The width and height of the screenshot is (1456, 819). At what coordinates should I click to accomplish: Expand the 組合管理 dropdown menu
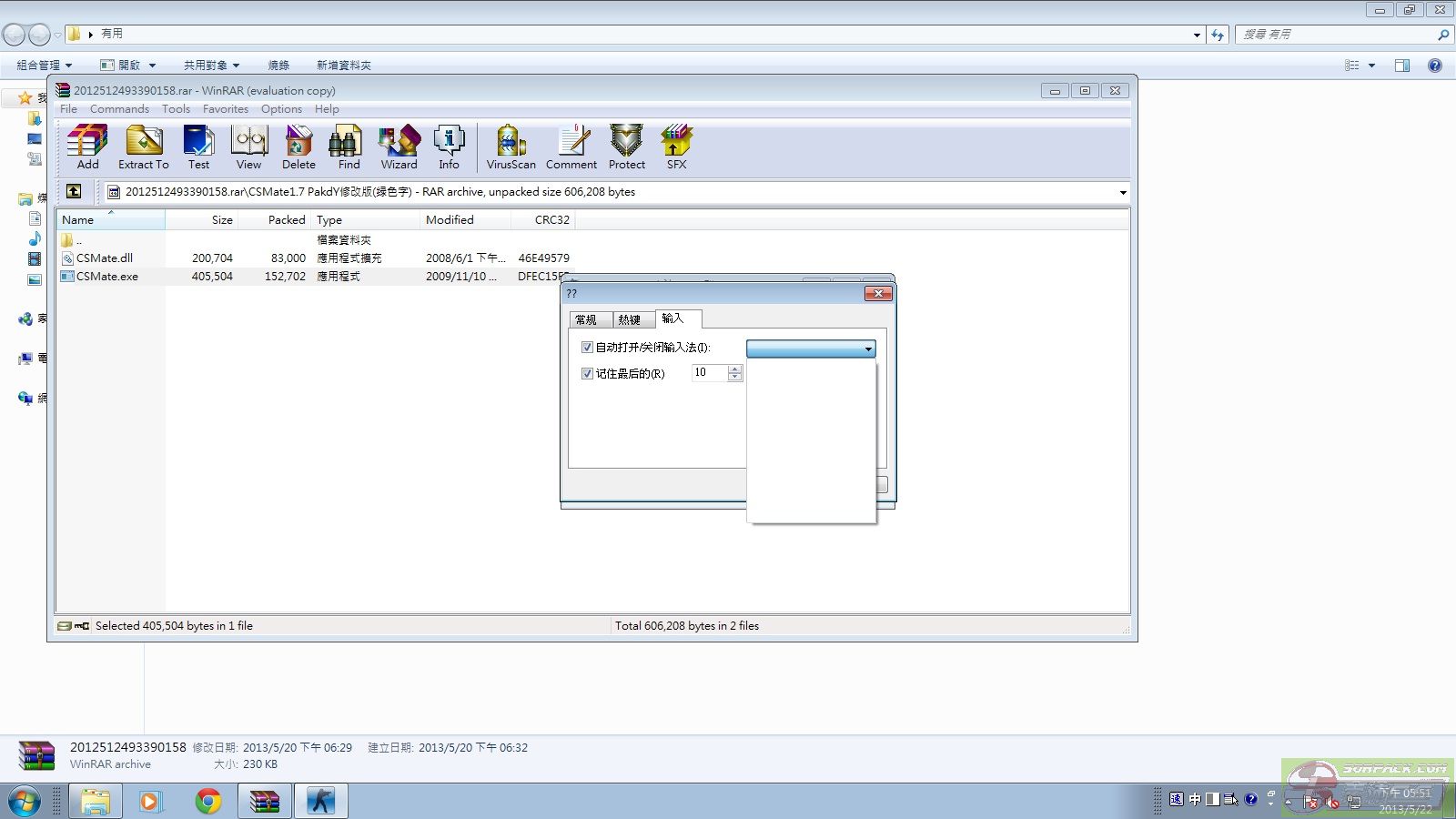44,66
